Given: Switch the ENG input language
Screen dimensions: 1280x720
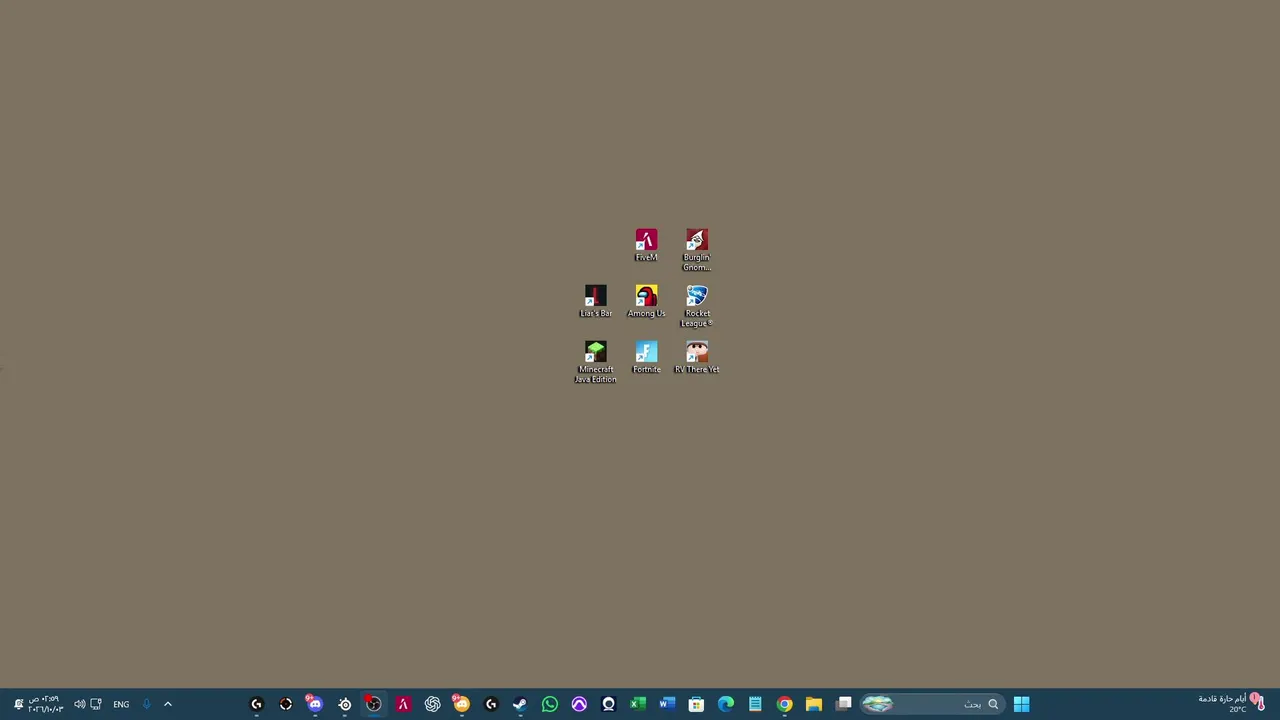Looking at the screenshot, I should (121, 704).
